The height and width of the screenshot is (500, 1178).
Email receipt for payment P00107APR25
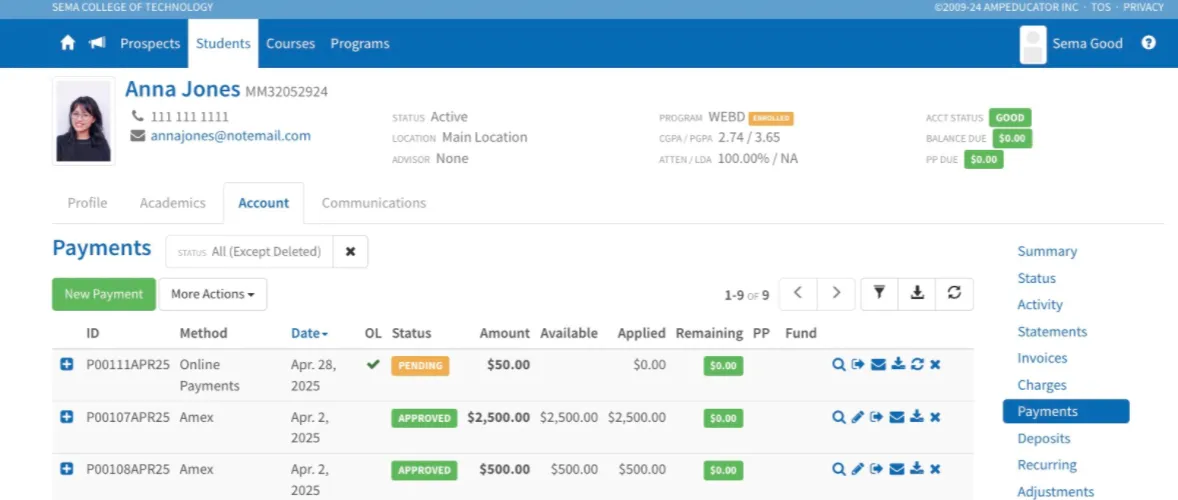[x=897, y=417]
